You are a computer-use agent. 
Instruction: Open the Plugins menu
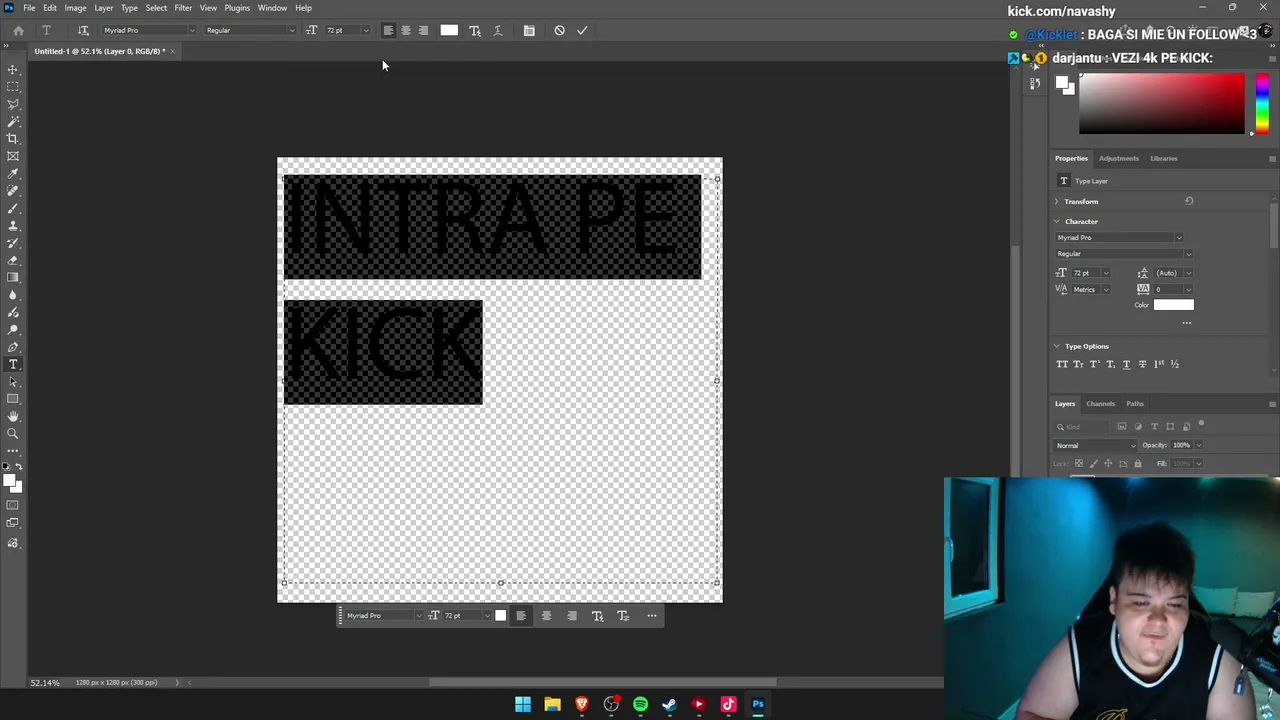[237, 8]
